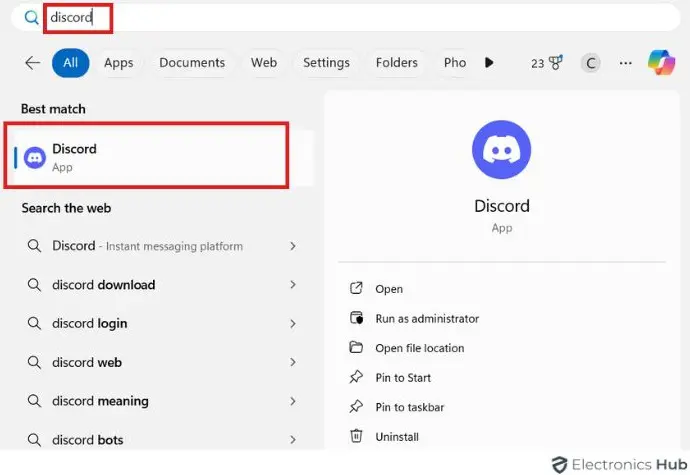Click search icon beside discord web
690x475 pixels.
[34, 362]
